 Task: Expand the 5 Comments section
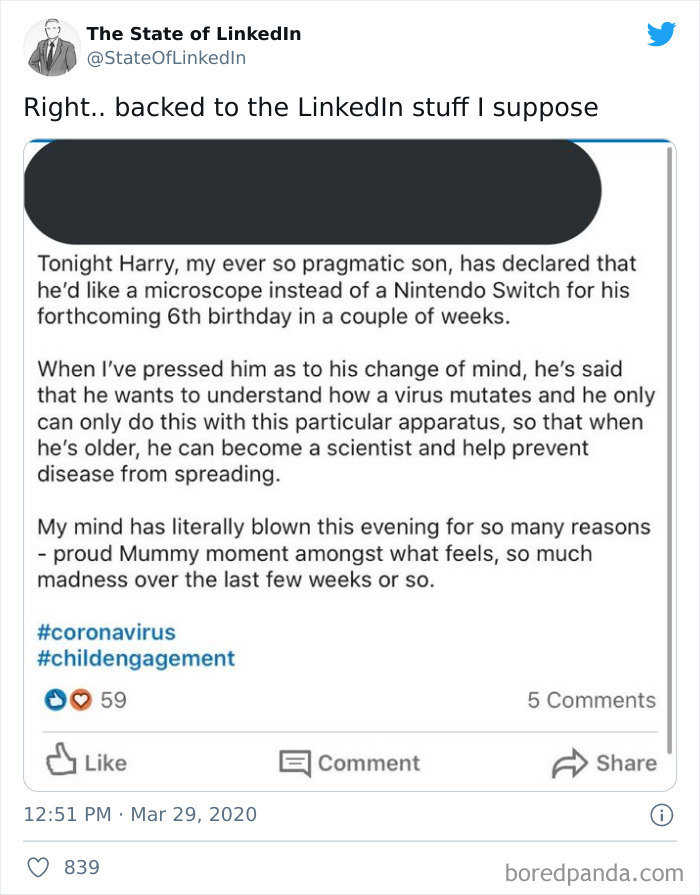592,700
